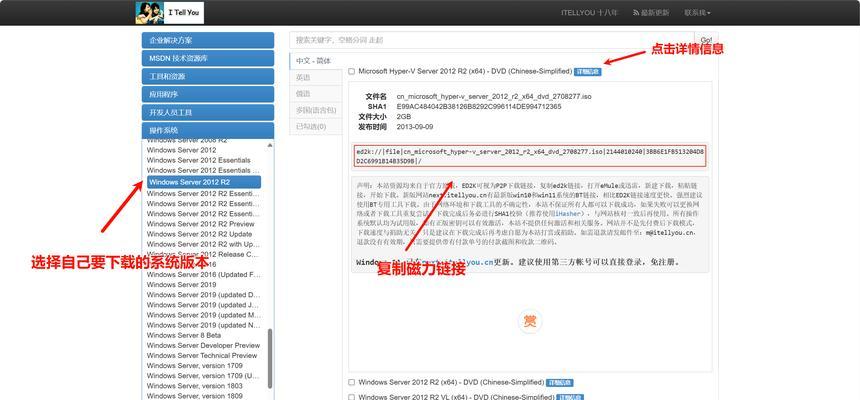The height and width of the screenshot is (400, 860).
Task: Click the I Tell You logo image
Action: (169, 13)
